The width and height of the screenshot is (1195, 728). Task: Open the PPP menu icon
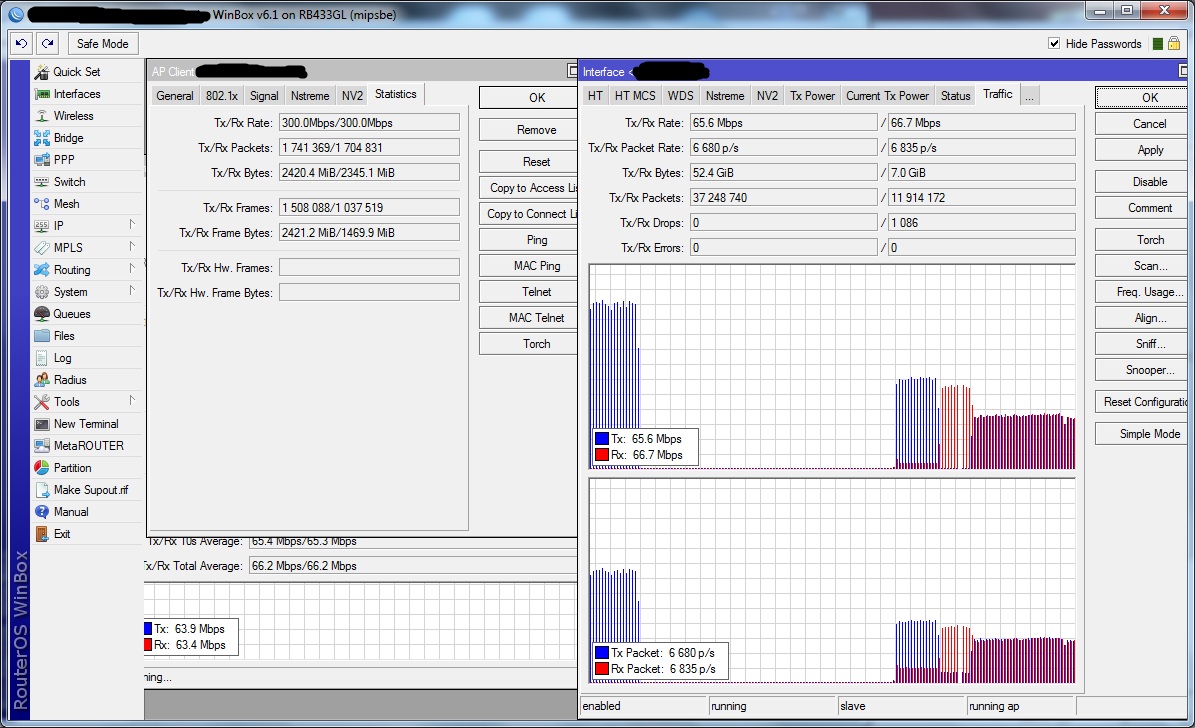pyautogui.click(x=42, y=160)
